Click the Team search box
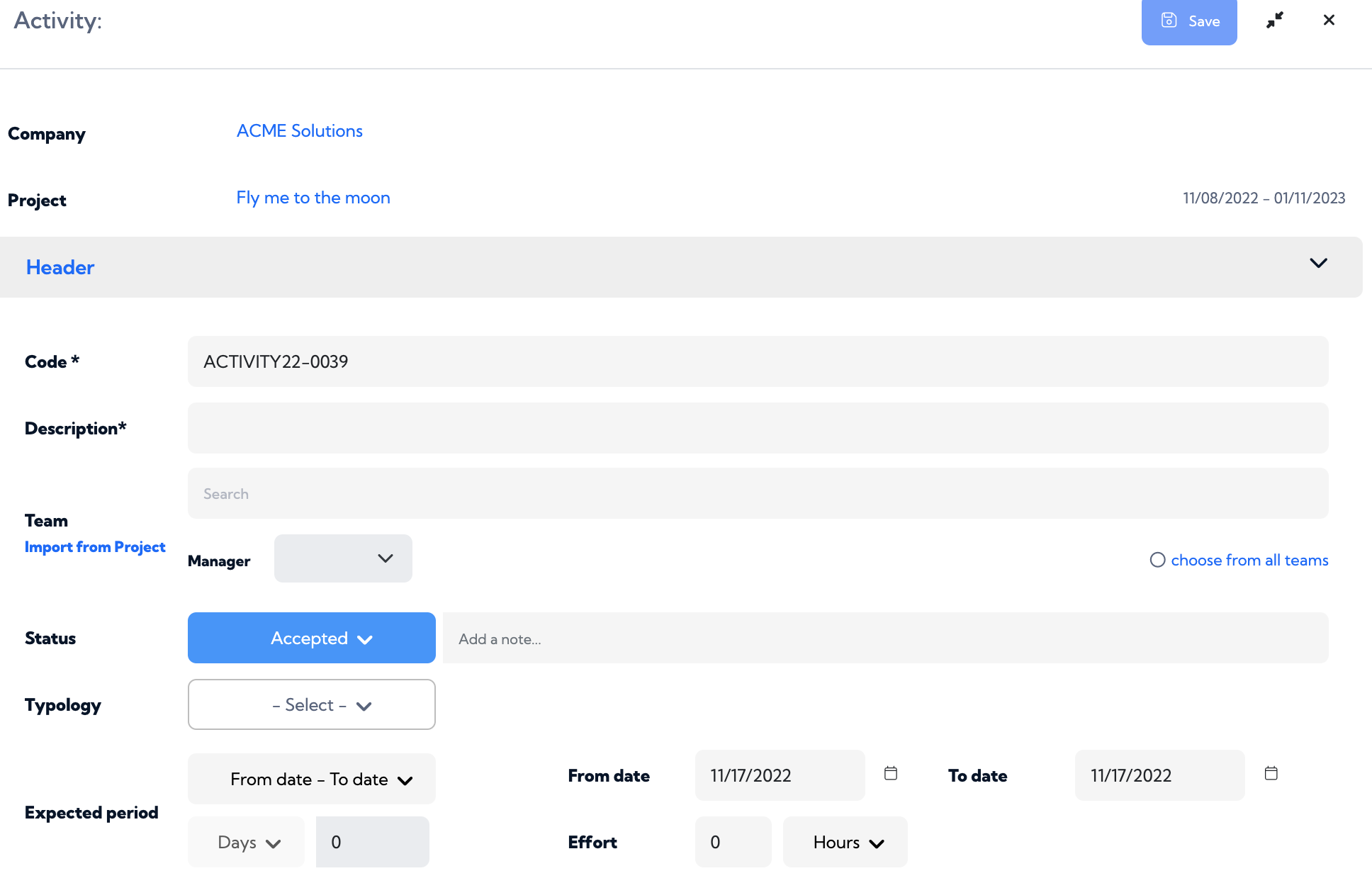 tap(758, 493)
